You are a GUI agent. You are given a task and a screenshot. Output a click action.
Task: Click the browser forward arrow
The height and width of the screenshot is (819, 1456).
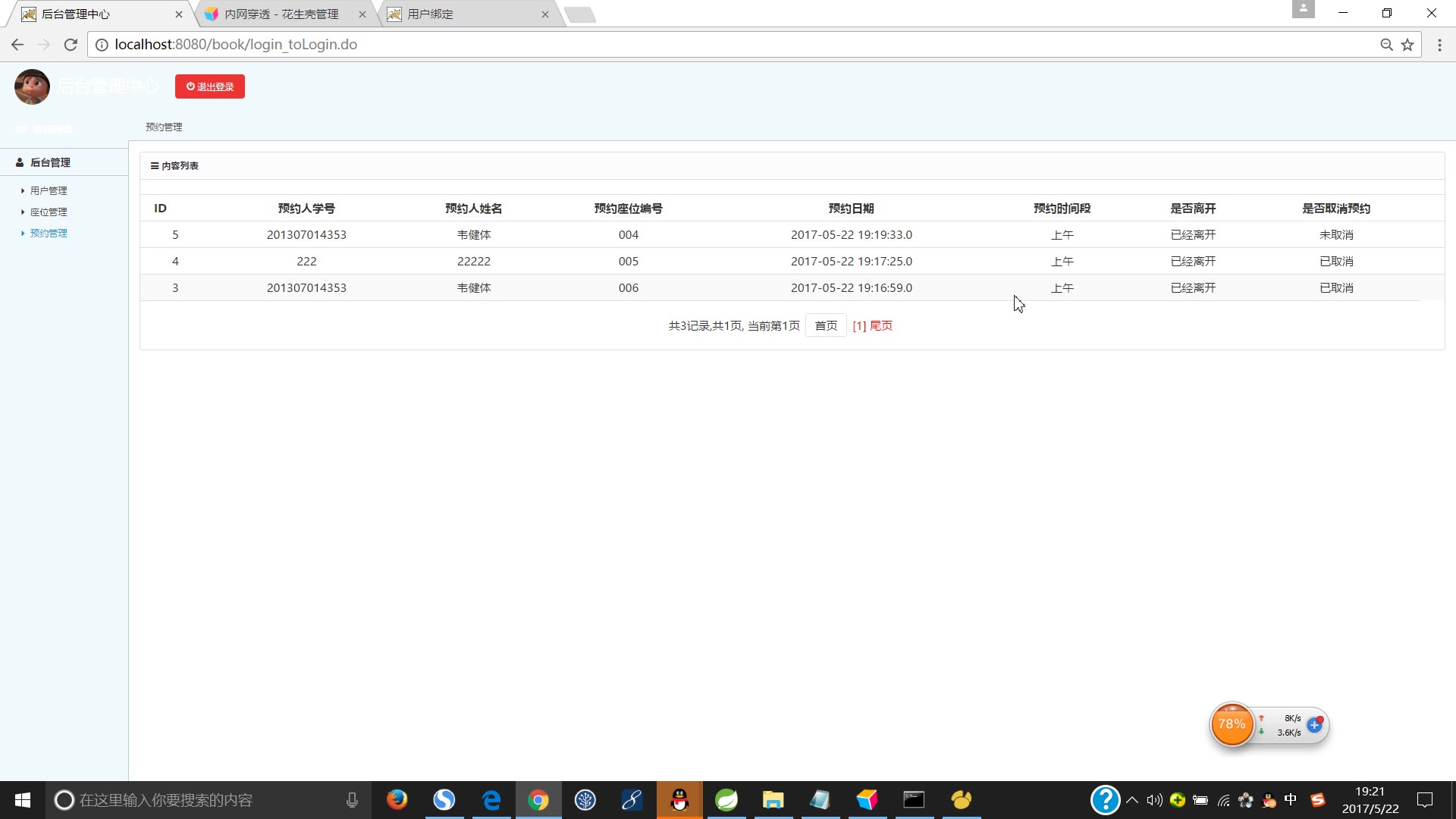[44, 45]
